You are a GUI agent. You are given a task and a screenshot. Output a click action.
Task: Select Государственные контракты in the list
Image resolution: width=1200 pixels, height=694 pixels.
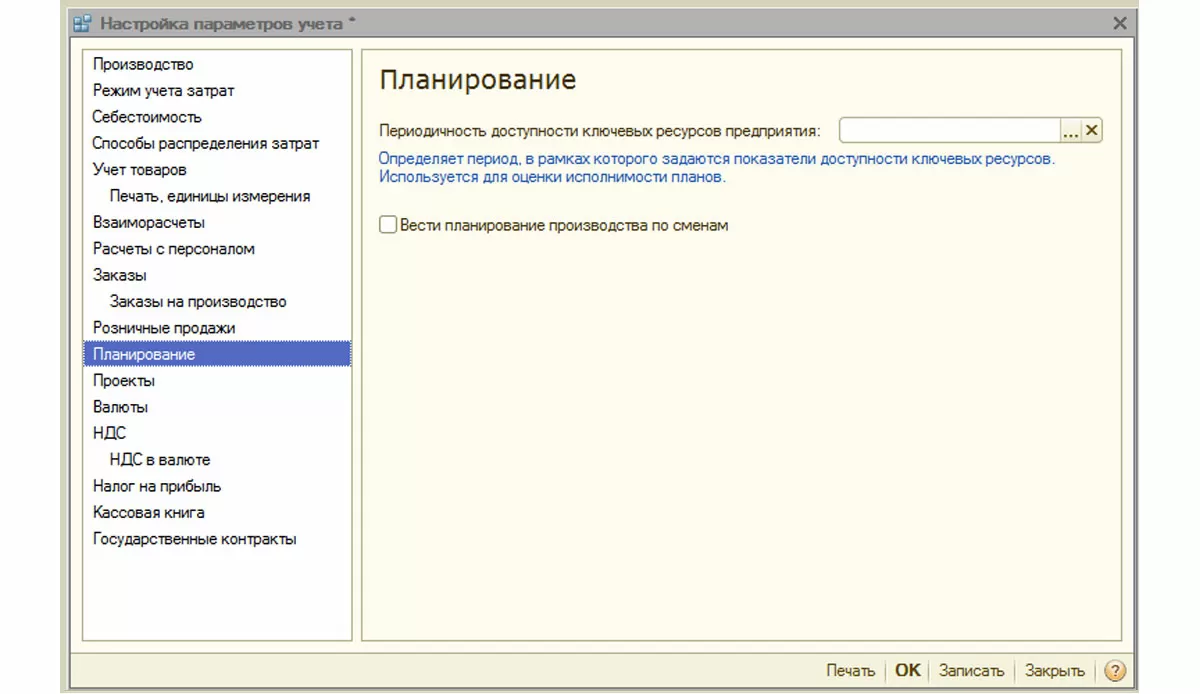click(x=194, y=539)
